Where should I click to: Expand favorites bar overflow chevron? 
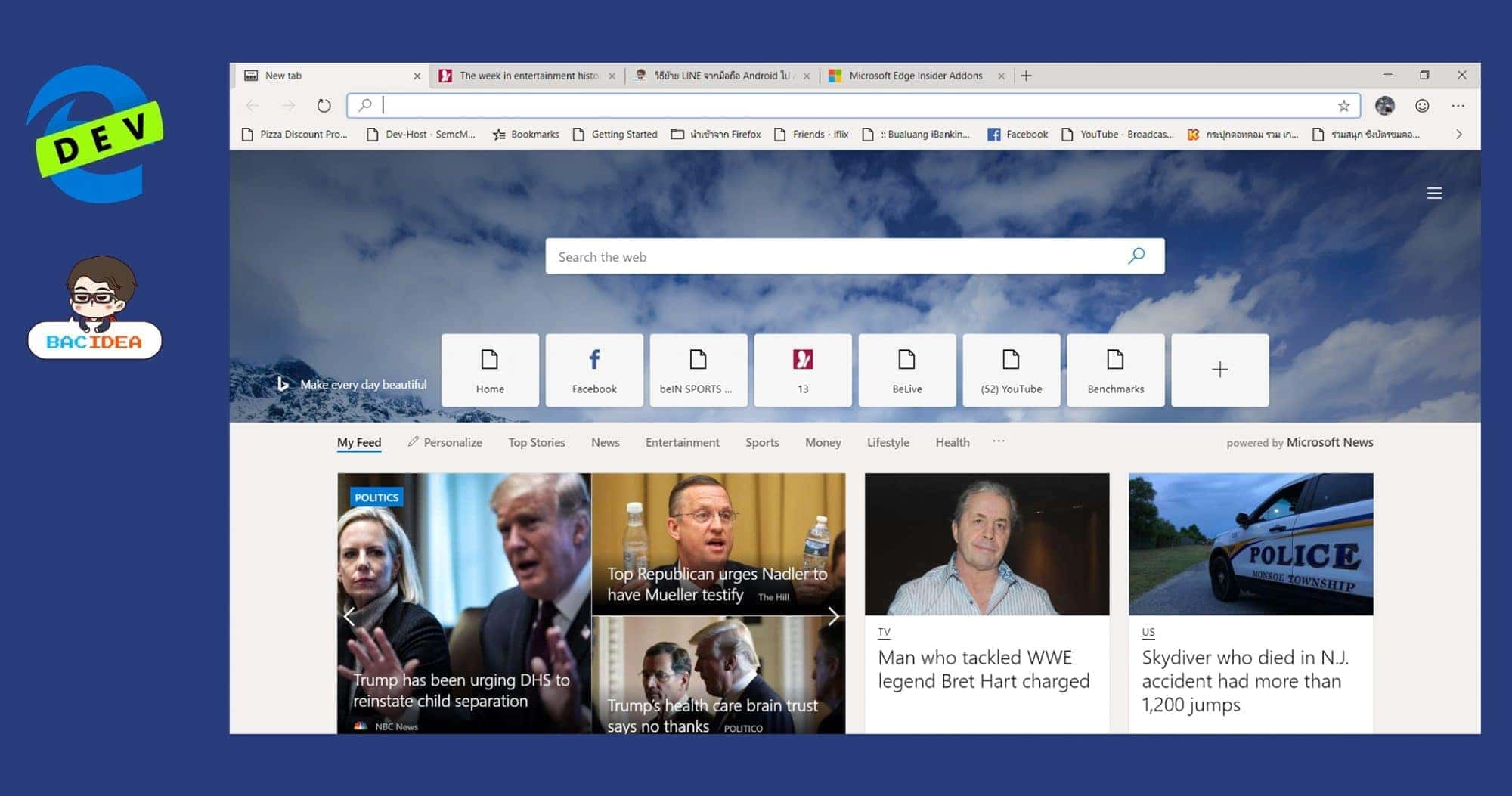1458,135
